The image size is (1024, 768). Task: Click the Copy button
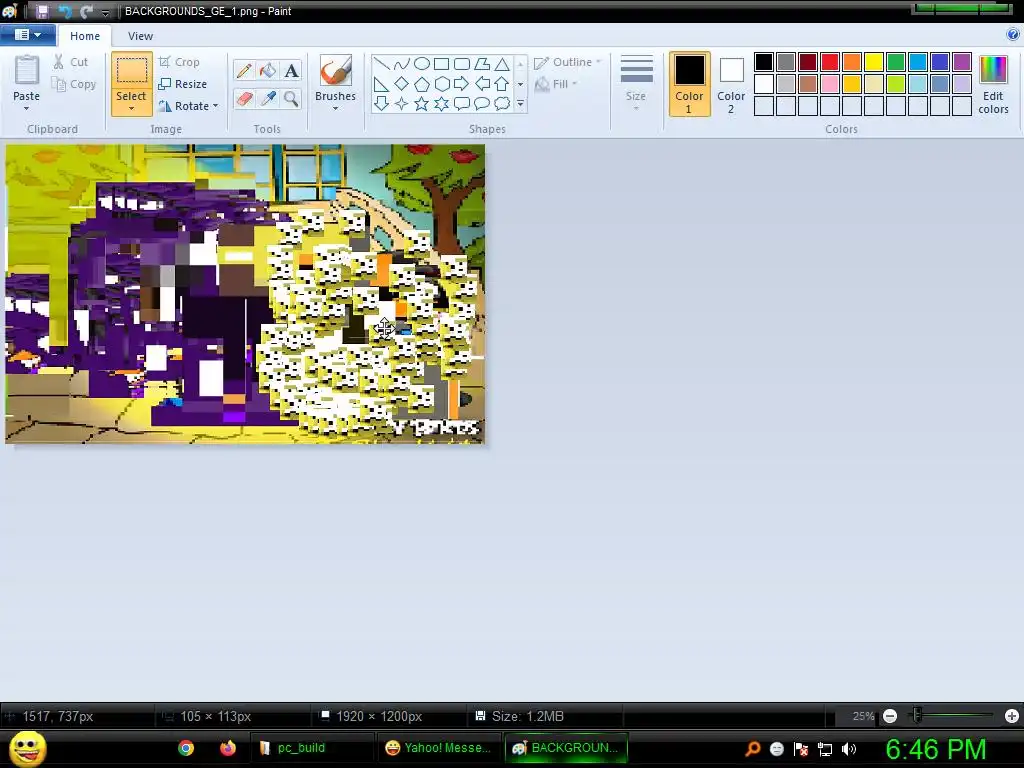[74, 84]
